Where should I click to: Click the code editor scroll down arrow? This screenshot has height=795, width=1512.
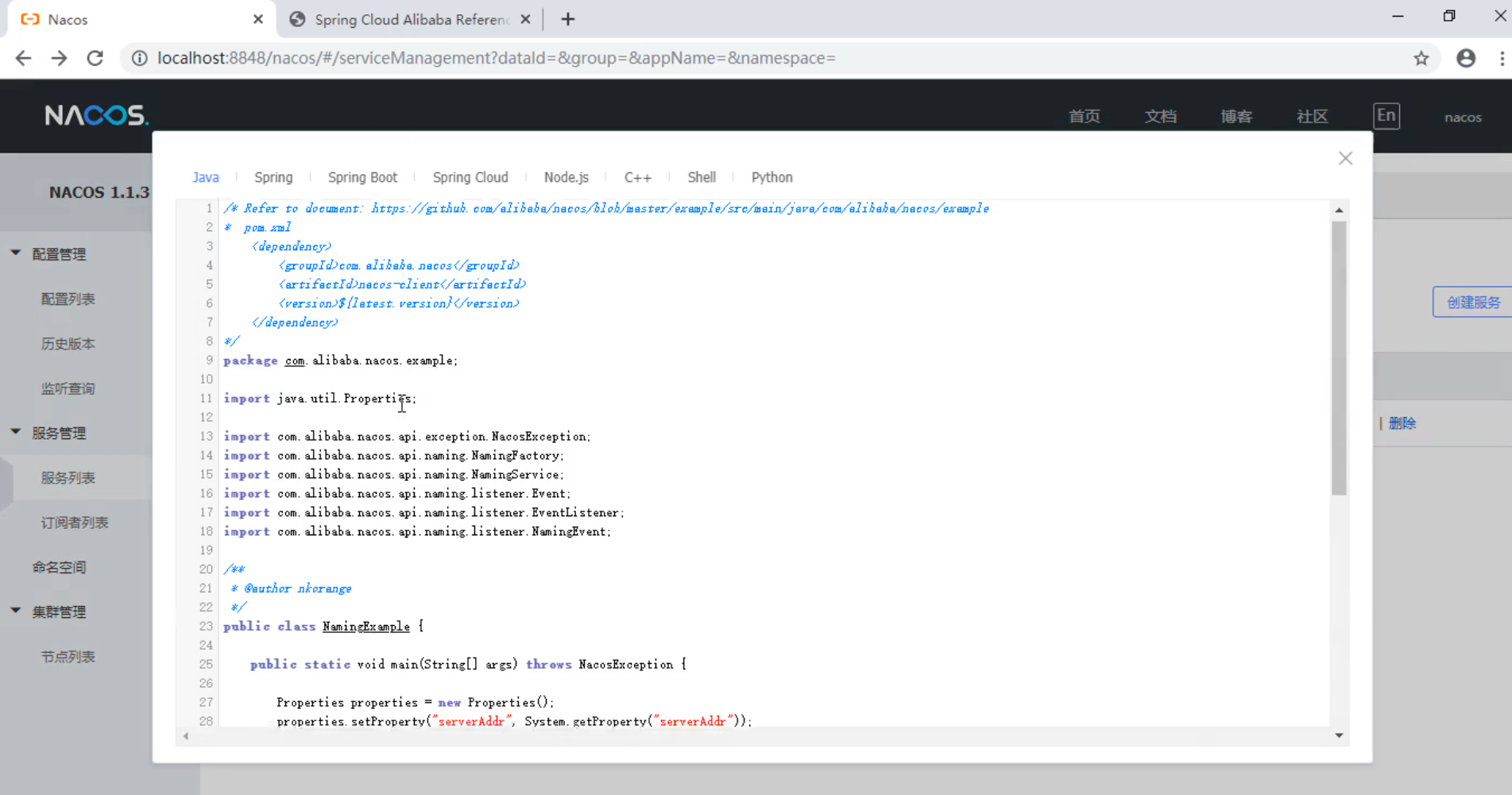click(x=1339, y=735)
